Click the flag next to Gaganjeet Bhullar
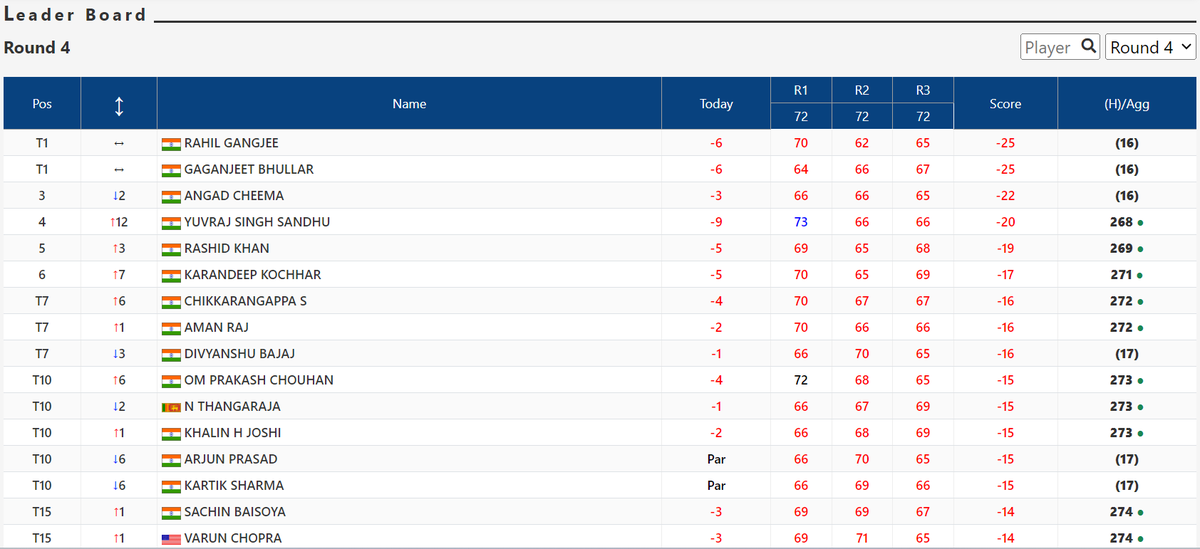1200x549 pixels. tap(171, 170)
